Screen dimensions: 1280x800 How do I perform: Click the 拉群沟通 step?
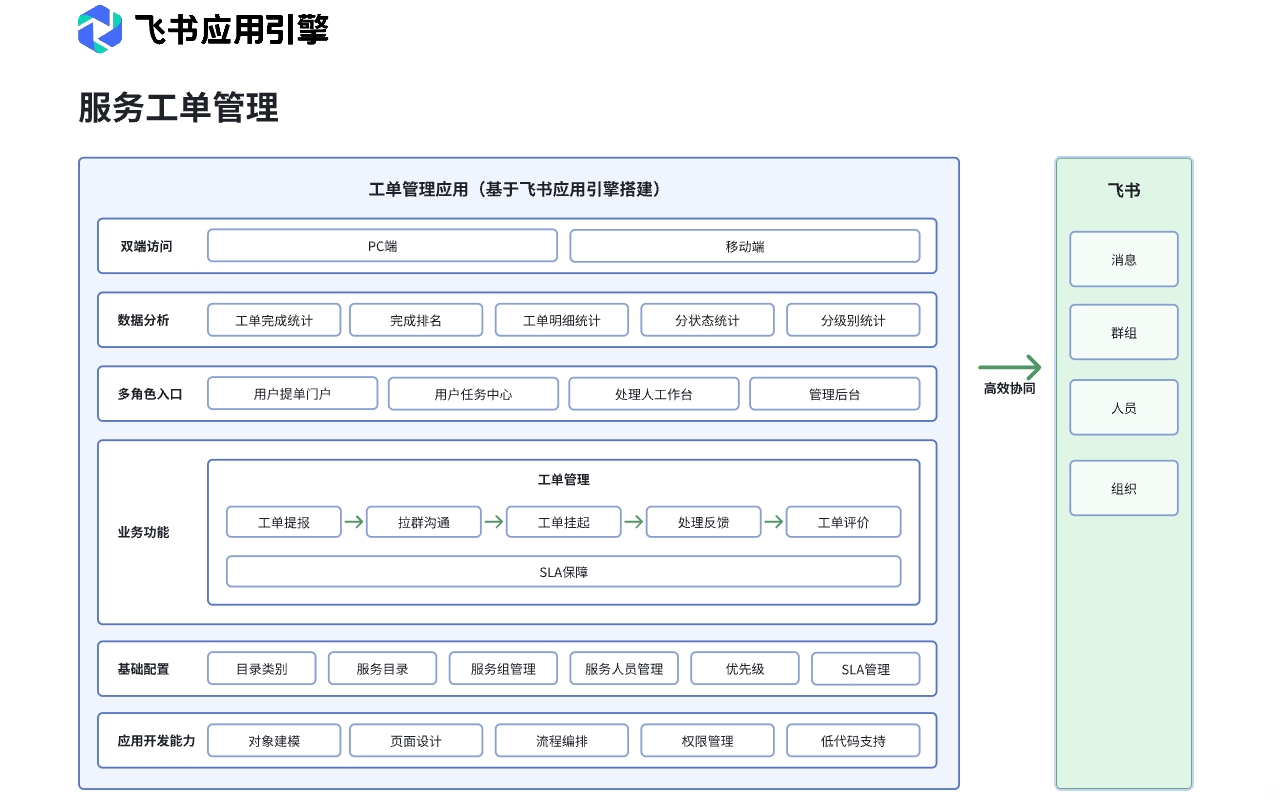click(x=424, y=522)
